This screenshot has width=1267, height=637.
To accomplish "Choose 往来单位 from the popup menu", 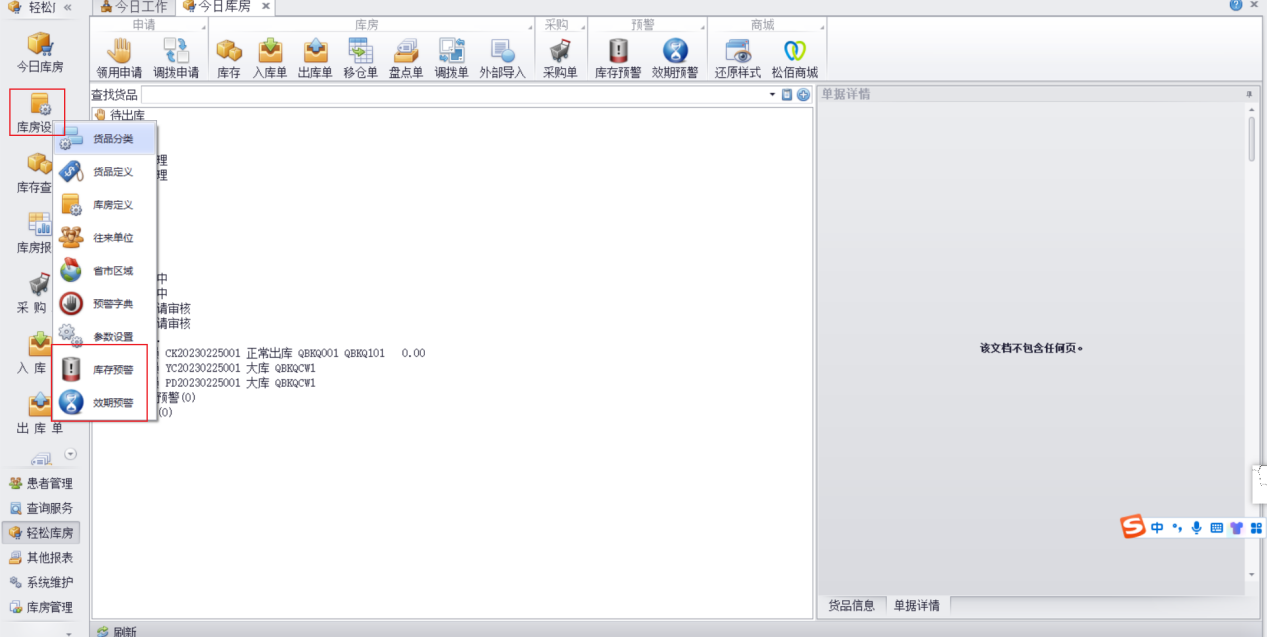I will (105, 238).
